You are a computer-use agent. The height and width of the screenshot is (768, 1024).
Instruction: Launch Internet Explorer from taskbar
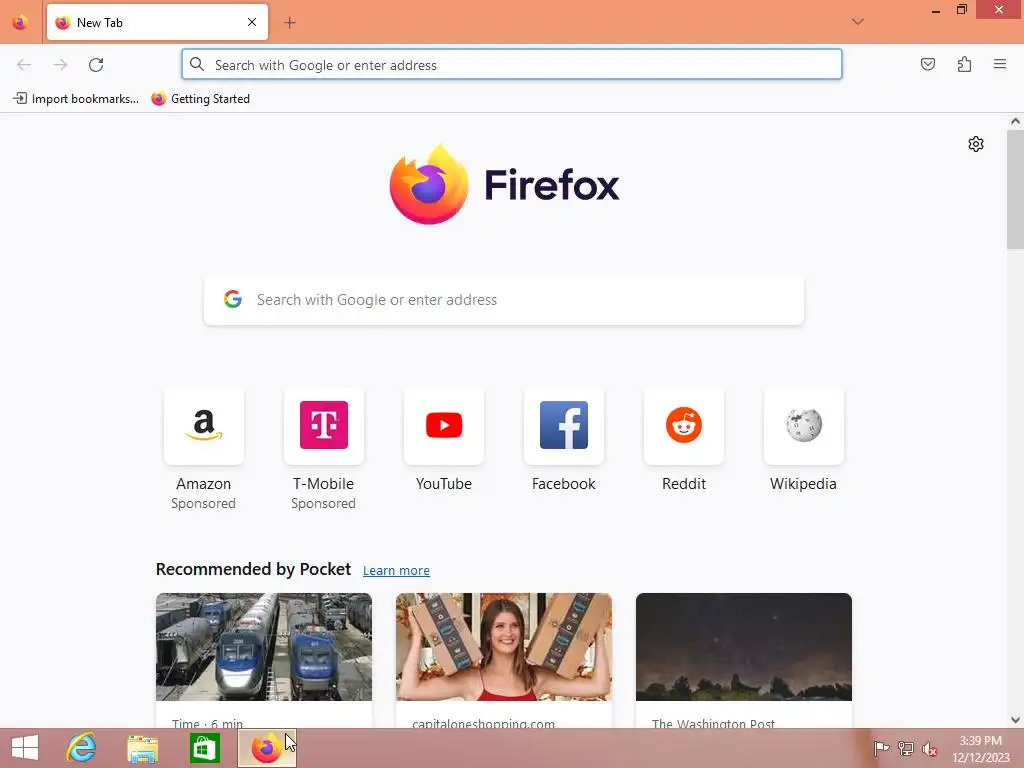click(x=82, y=748)
